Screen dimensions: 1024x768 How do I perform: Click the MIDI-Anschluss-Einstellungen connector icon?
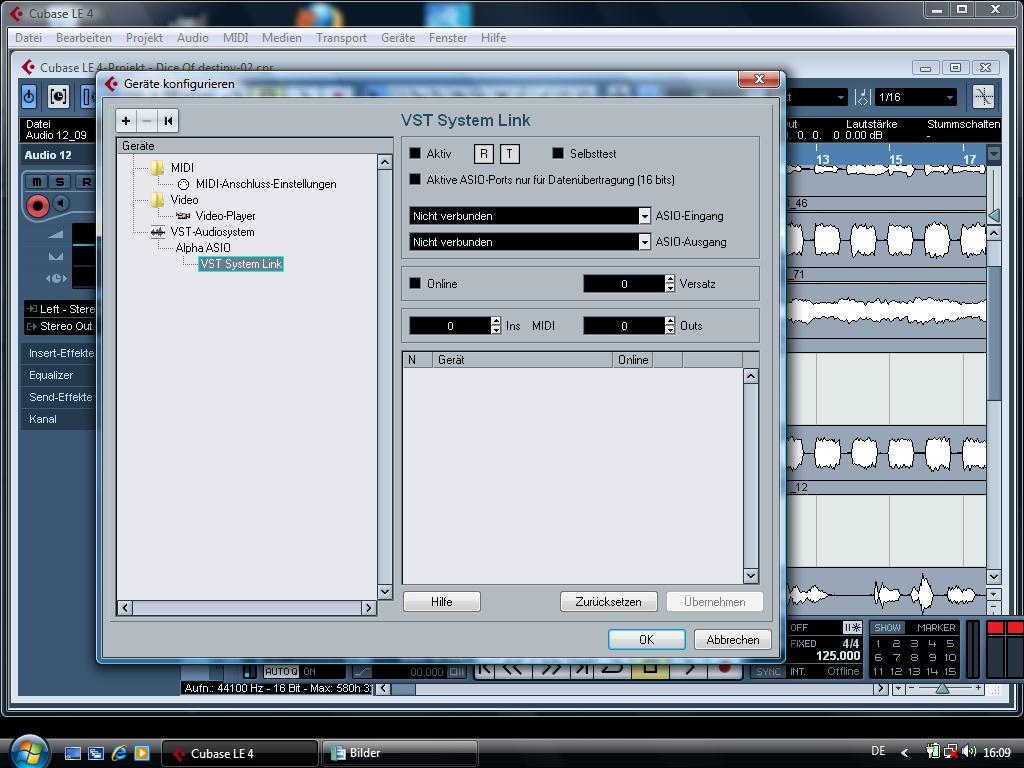184,185
